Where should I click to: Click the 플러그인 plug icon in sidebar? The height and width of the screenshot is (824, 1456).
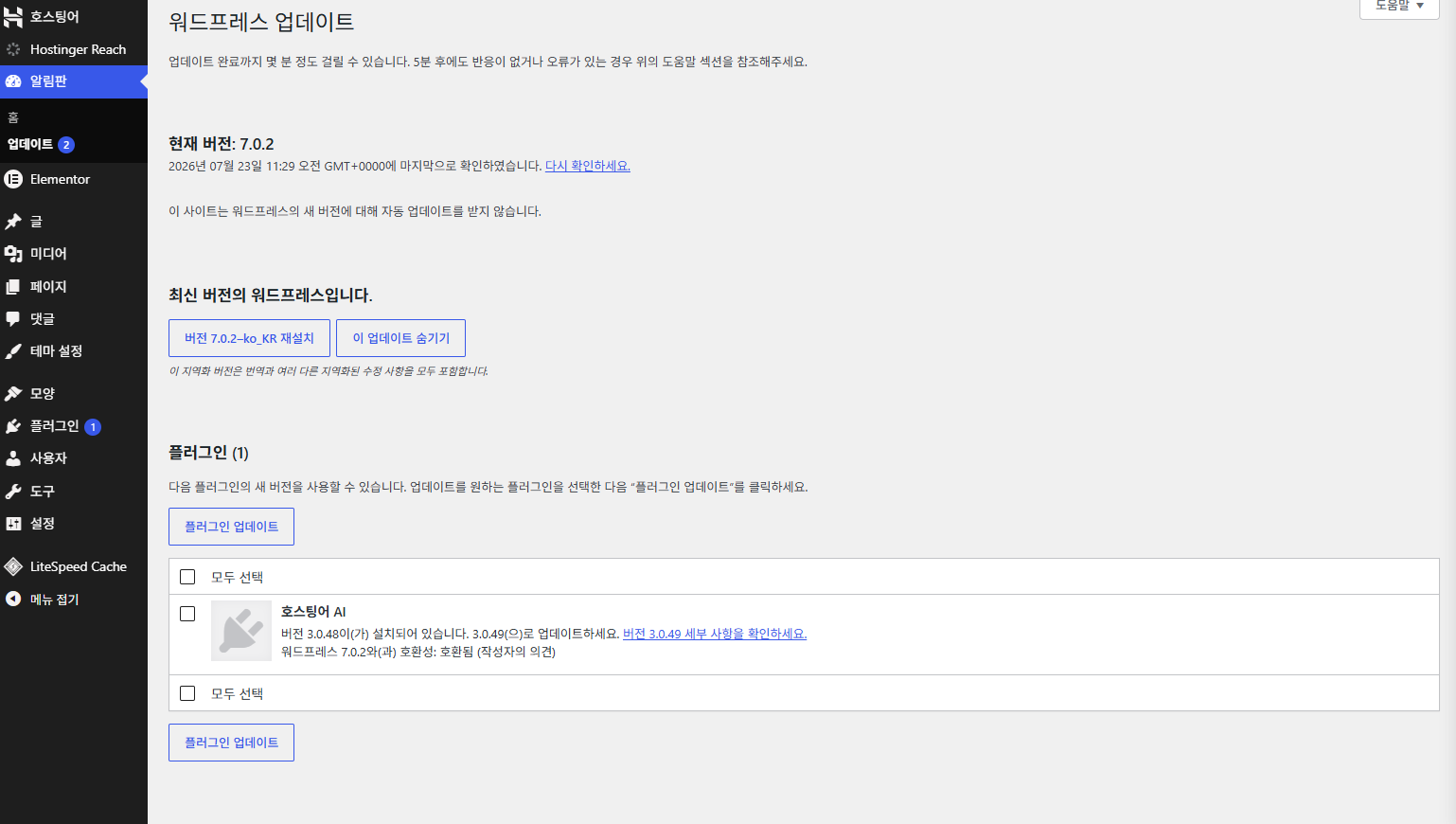(13, 426)
